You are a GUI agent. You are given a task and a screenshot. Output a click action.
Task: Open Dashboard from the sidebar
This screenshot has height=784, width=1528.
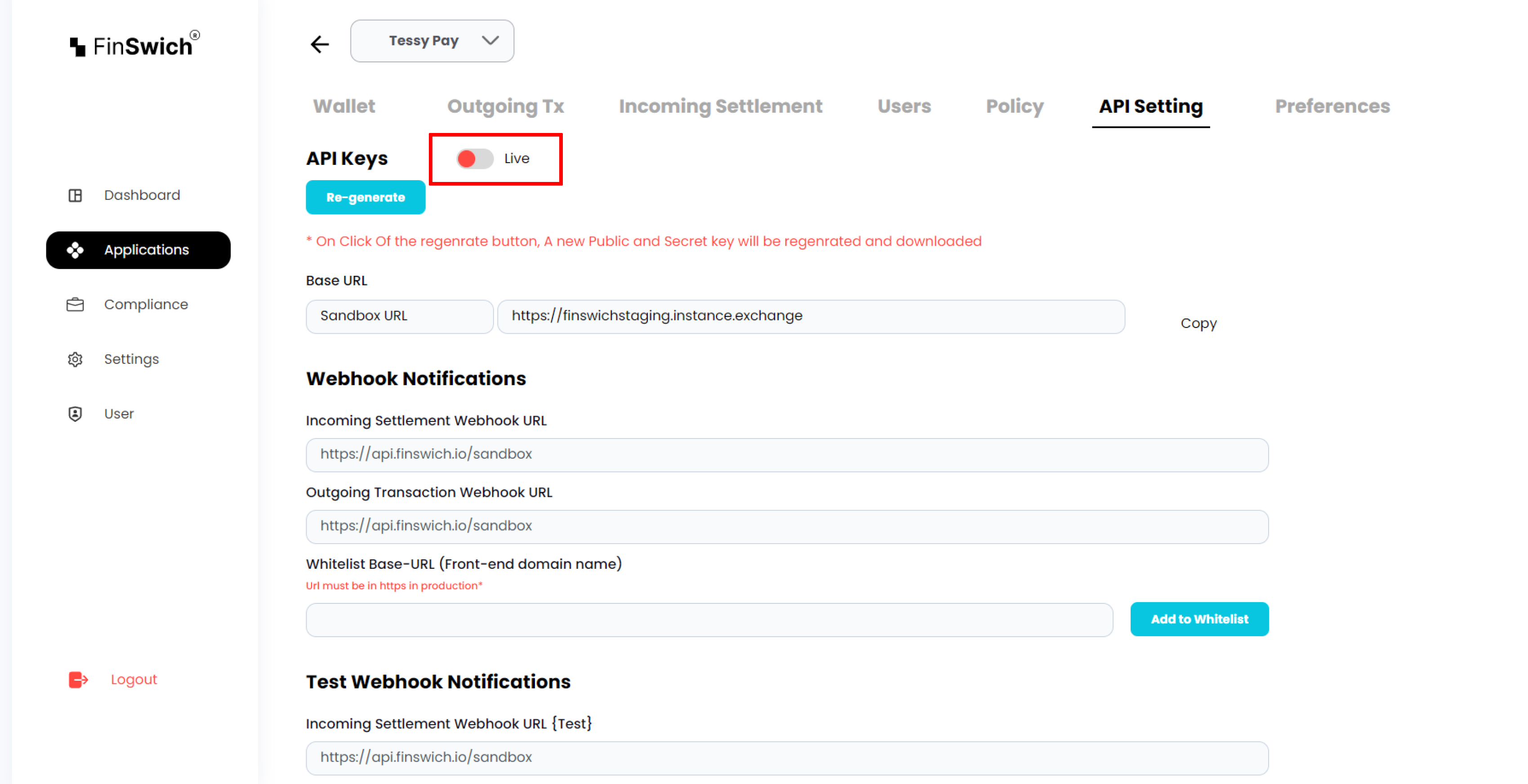tap(142, 195)
